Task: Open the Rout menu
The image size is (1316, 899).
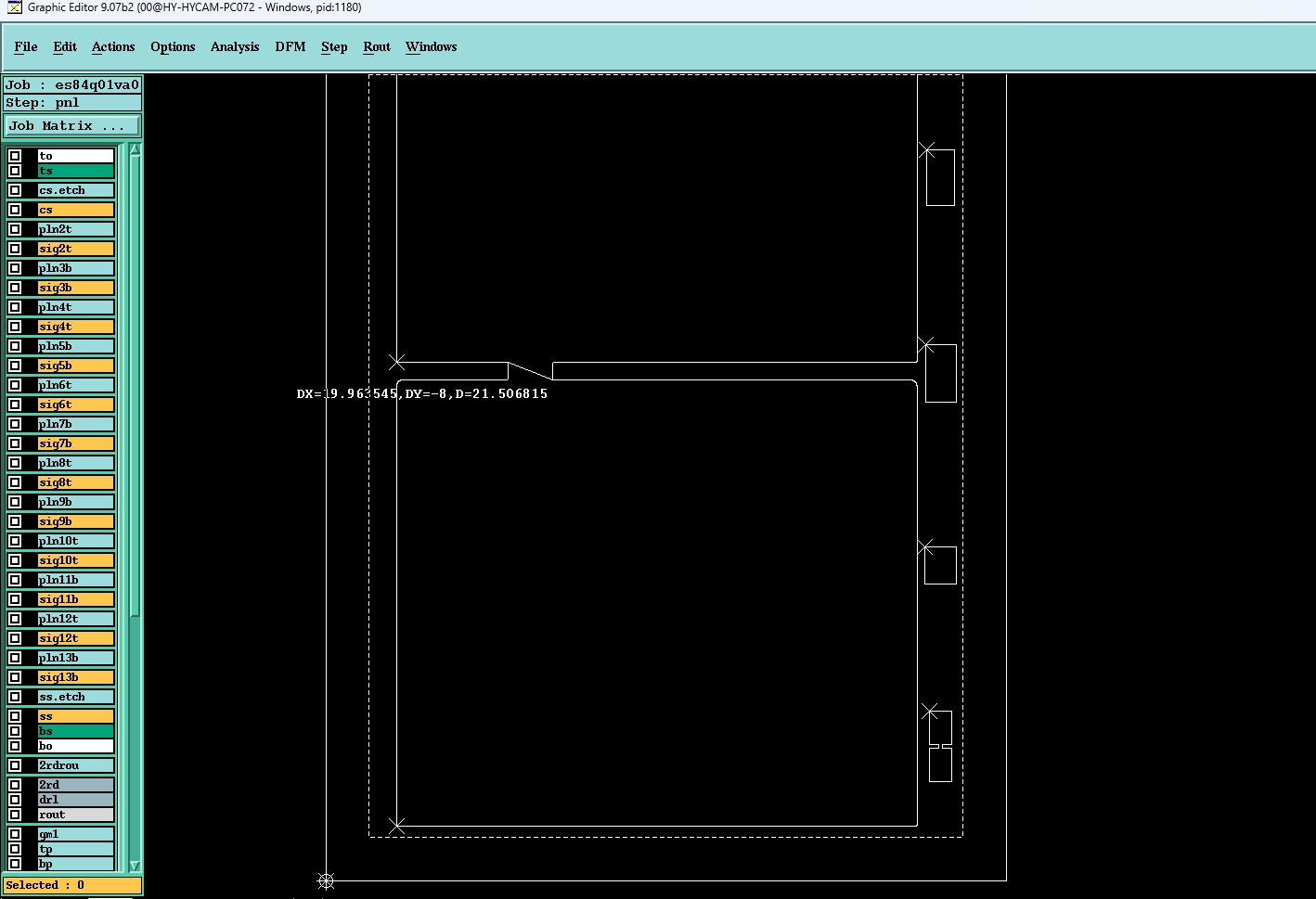Action: tap(377, 46)
